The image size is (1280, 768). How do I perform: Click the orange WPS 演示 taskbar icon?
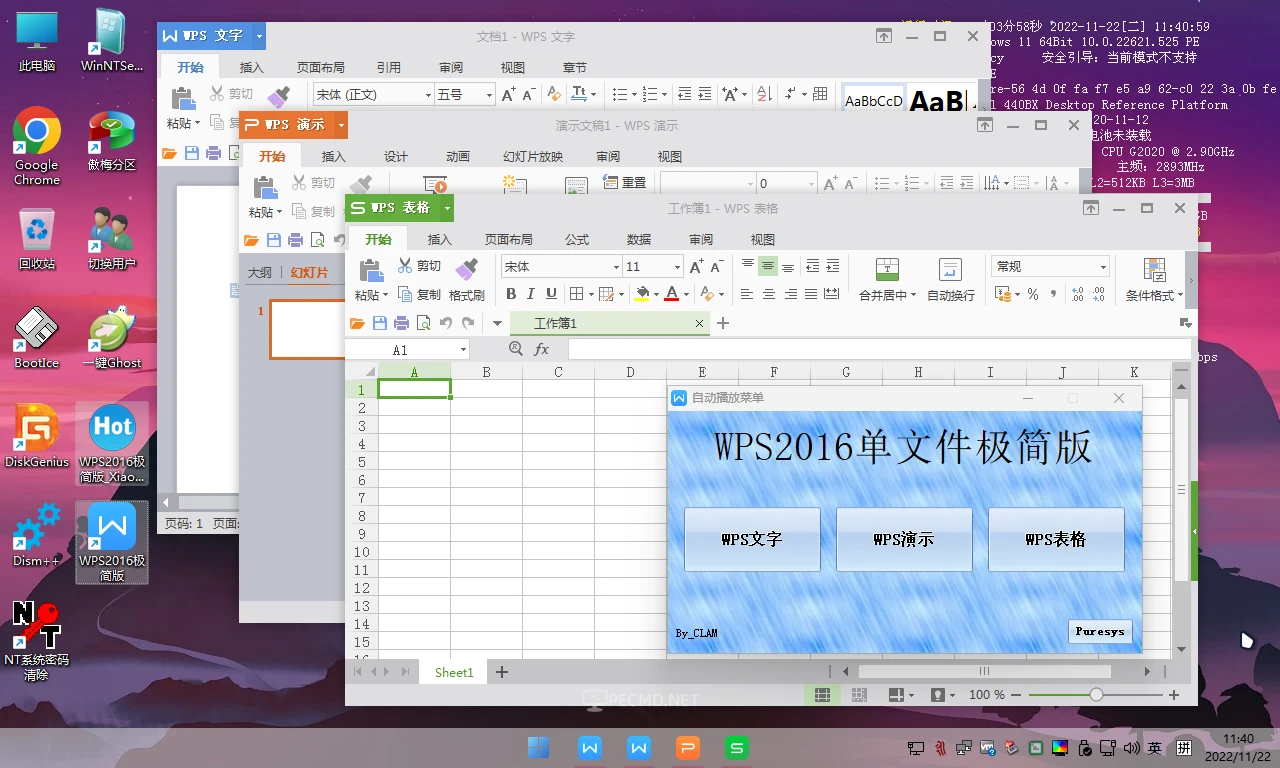(x=688, y=747)
